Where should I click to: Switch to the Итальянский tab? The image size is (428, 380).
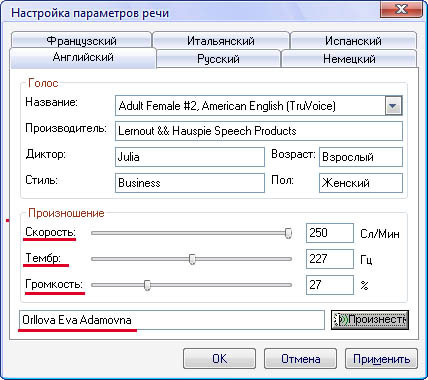221,41
